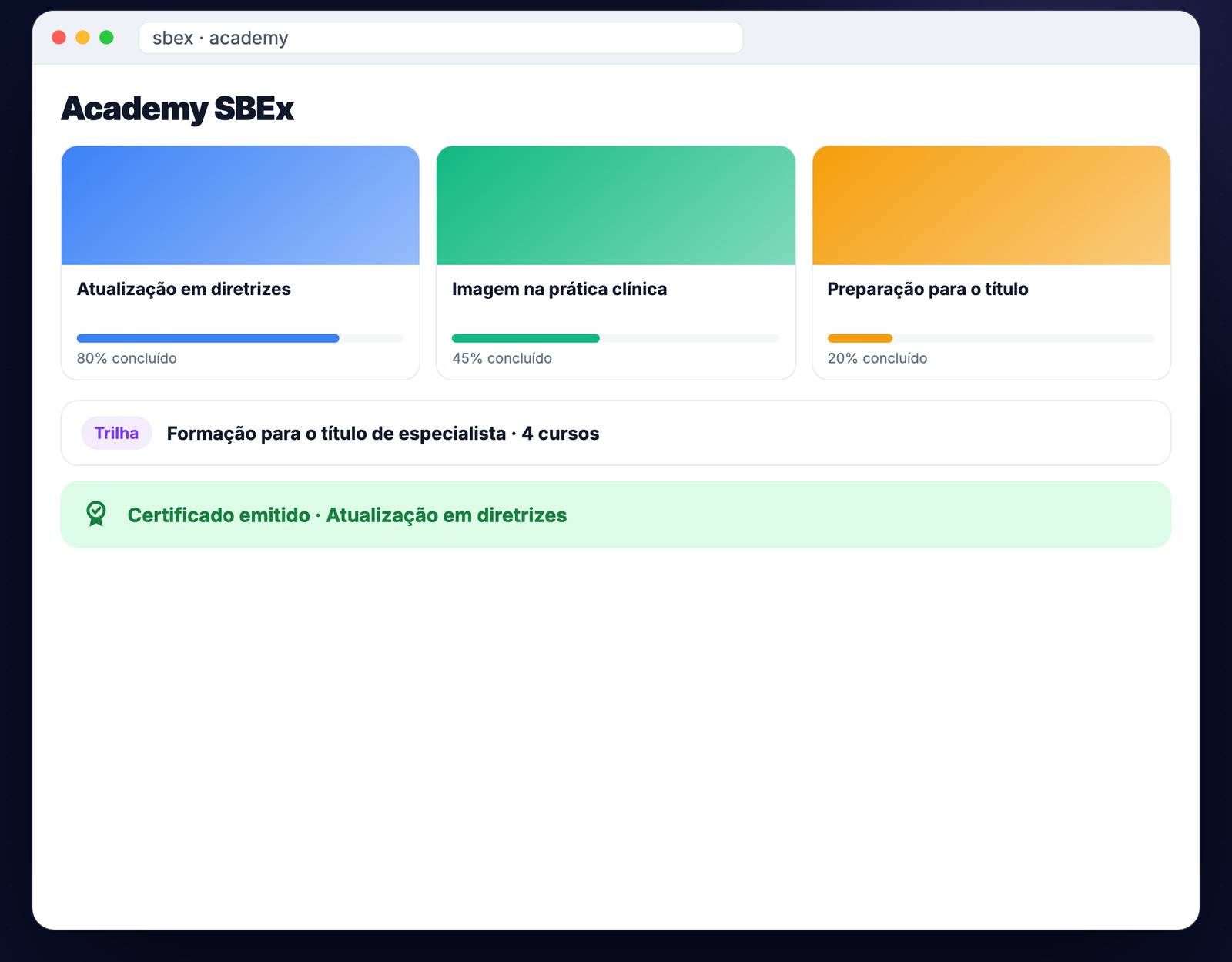Select the Preparação para o título title

pyautogui.click(x=928, y=289)
